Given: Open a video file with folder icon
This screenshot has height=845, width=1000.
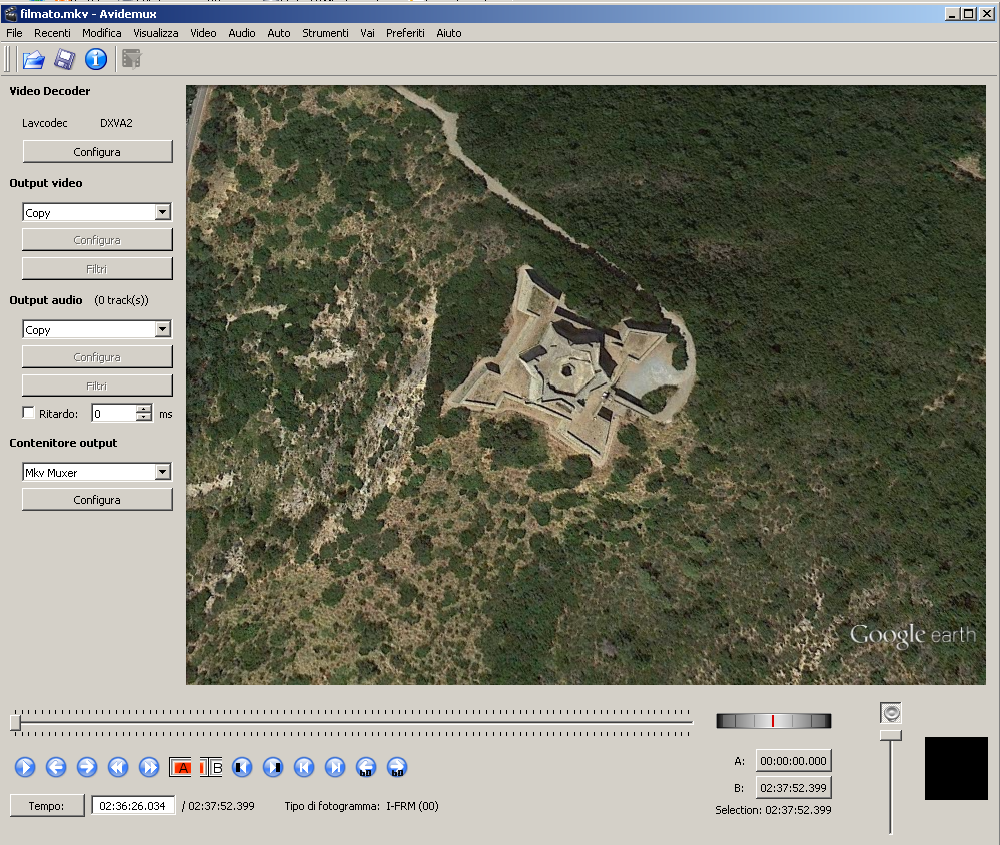Looking at the screenshot, I should [34, 59].
